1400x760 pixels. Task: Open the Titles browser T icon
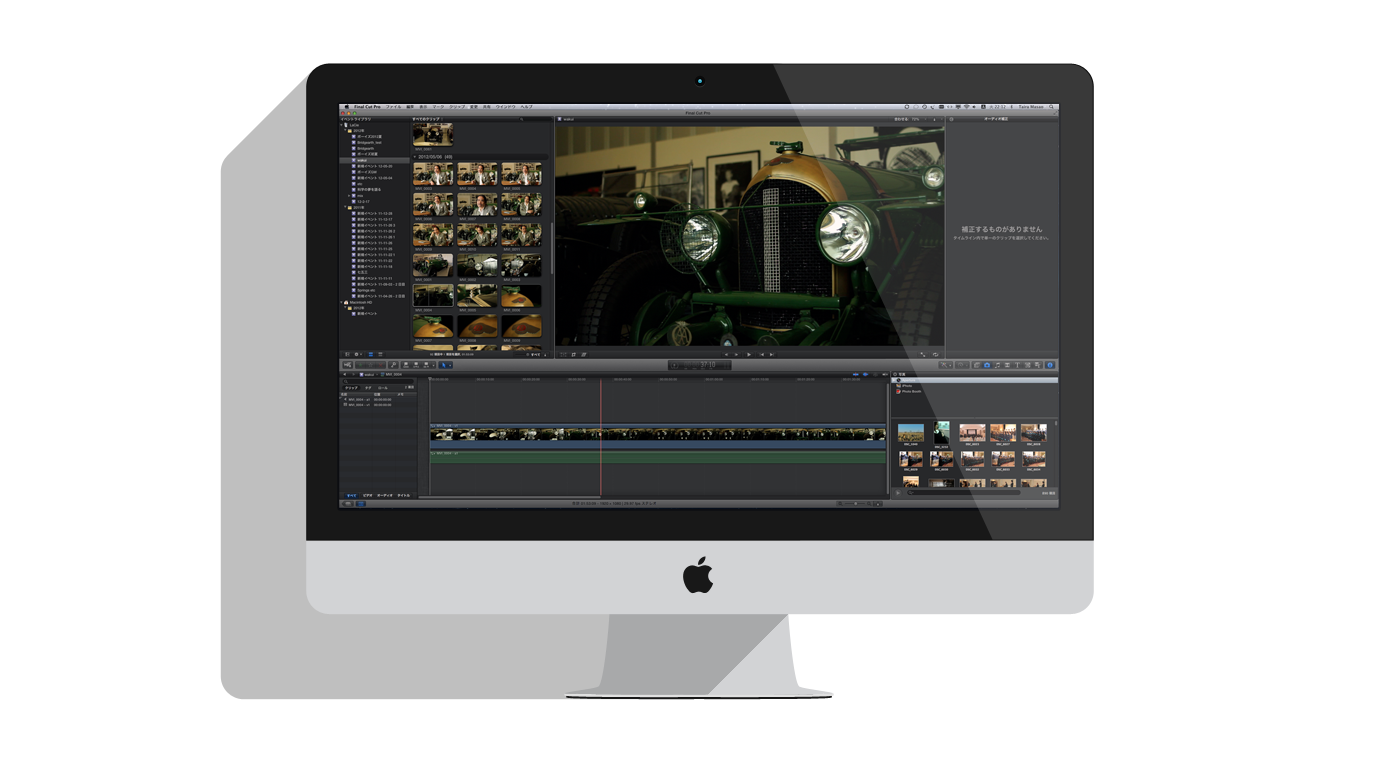tap(1016, 365)
